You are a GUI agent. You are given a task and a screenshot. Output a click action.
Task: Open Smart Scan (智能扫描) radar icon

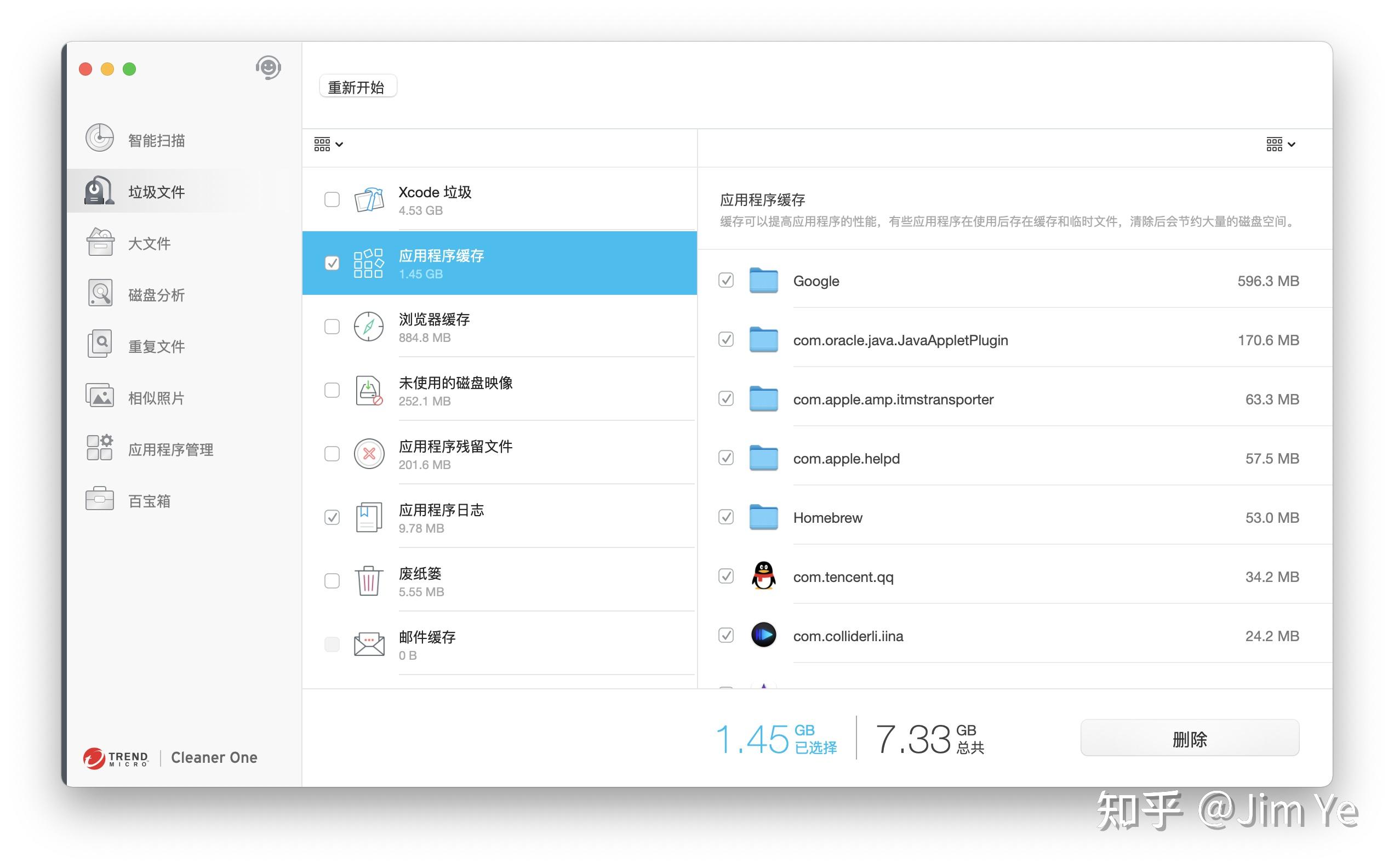click(100, 138)
